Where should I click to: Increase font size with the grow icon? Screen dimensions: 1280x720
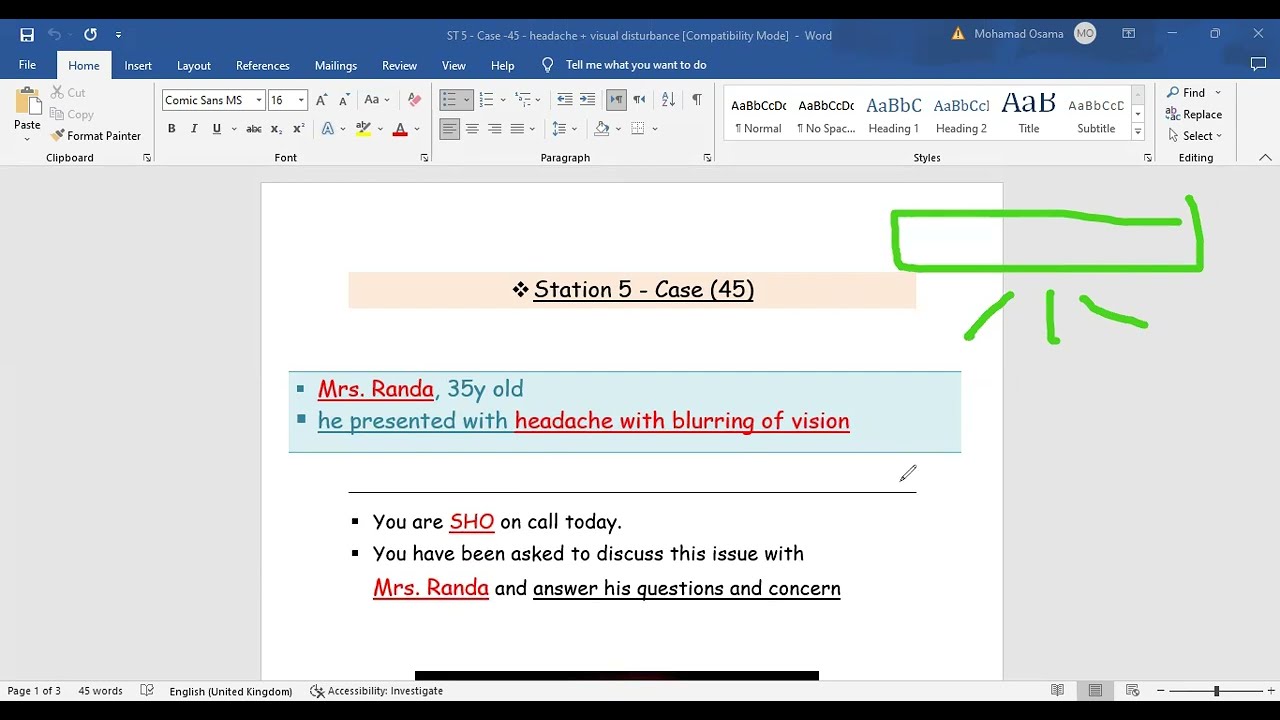point(321,100)
